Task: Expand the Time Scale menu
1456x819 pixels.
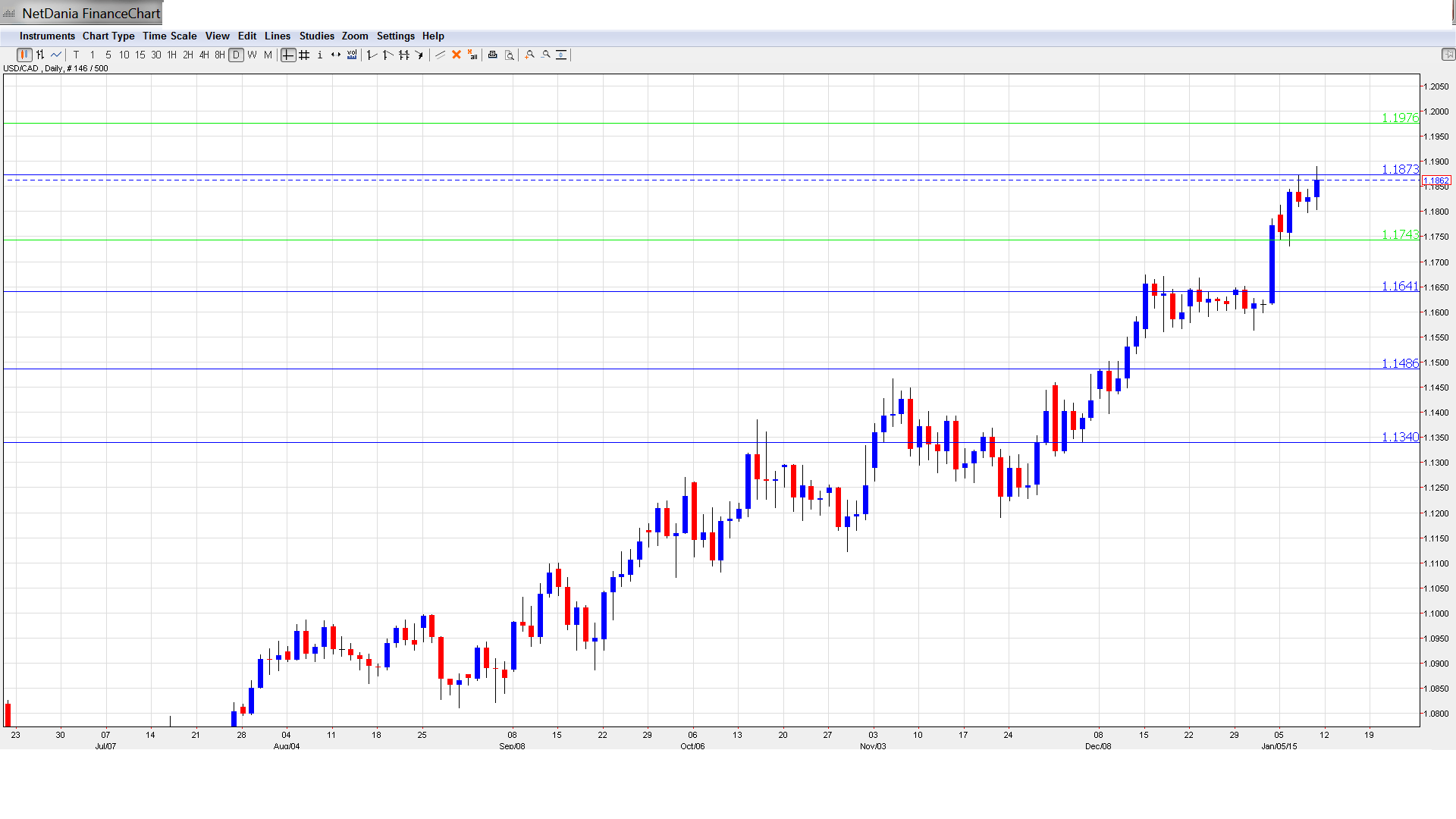Action: [x=169, y=36]
